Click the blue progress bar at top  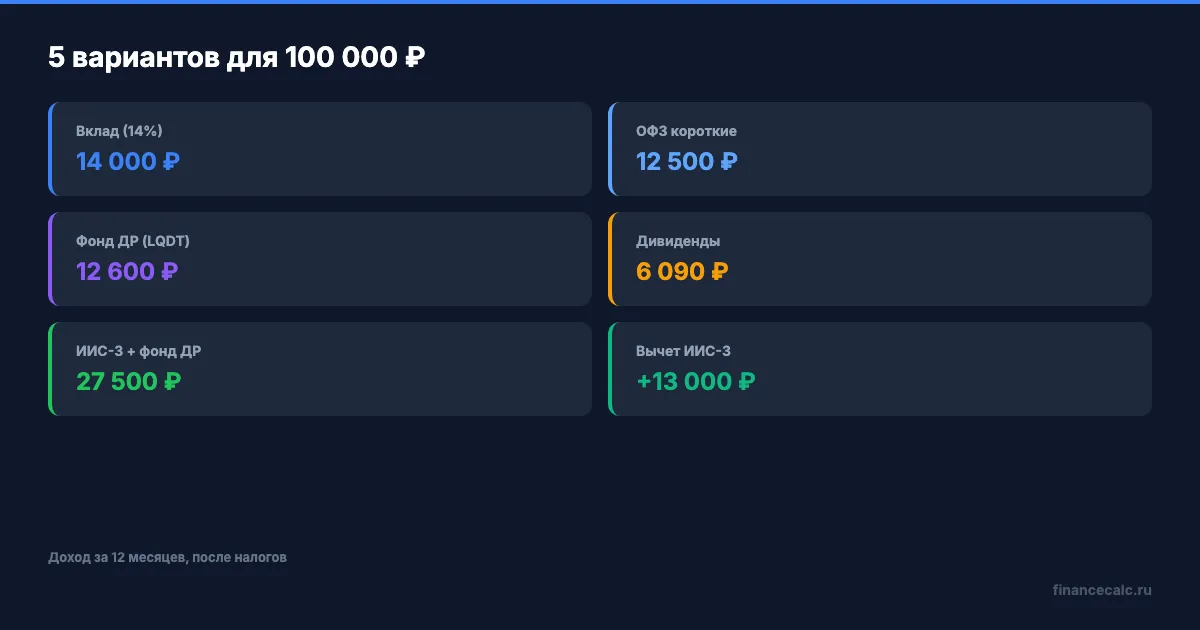[x=600, y=2]
